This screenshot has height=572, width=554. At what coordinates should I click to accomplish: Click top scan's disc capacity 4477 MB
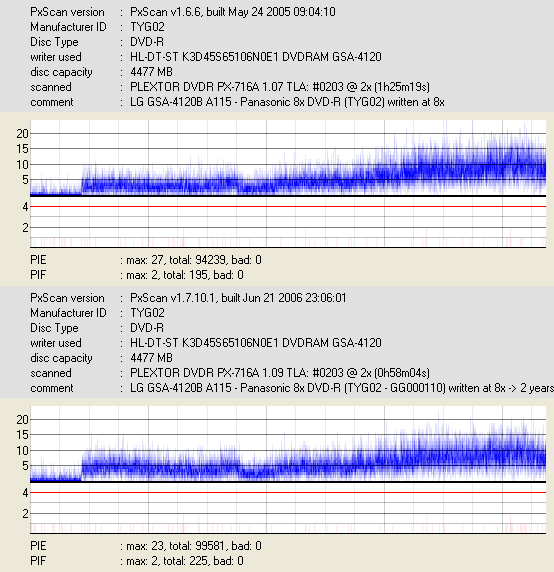pos(151,72)
